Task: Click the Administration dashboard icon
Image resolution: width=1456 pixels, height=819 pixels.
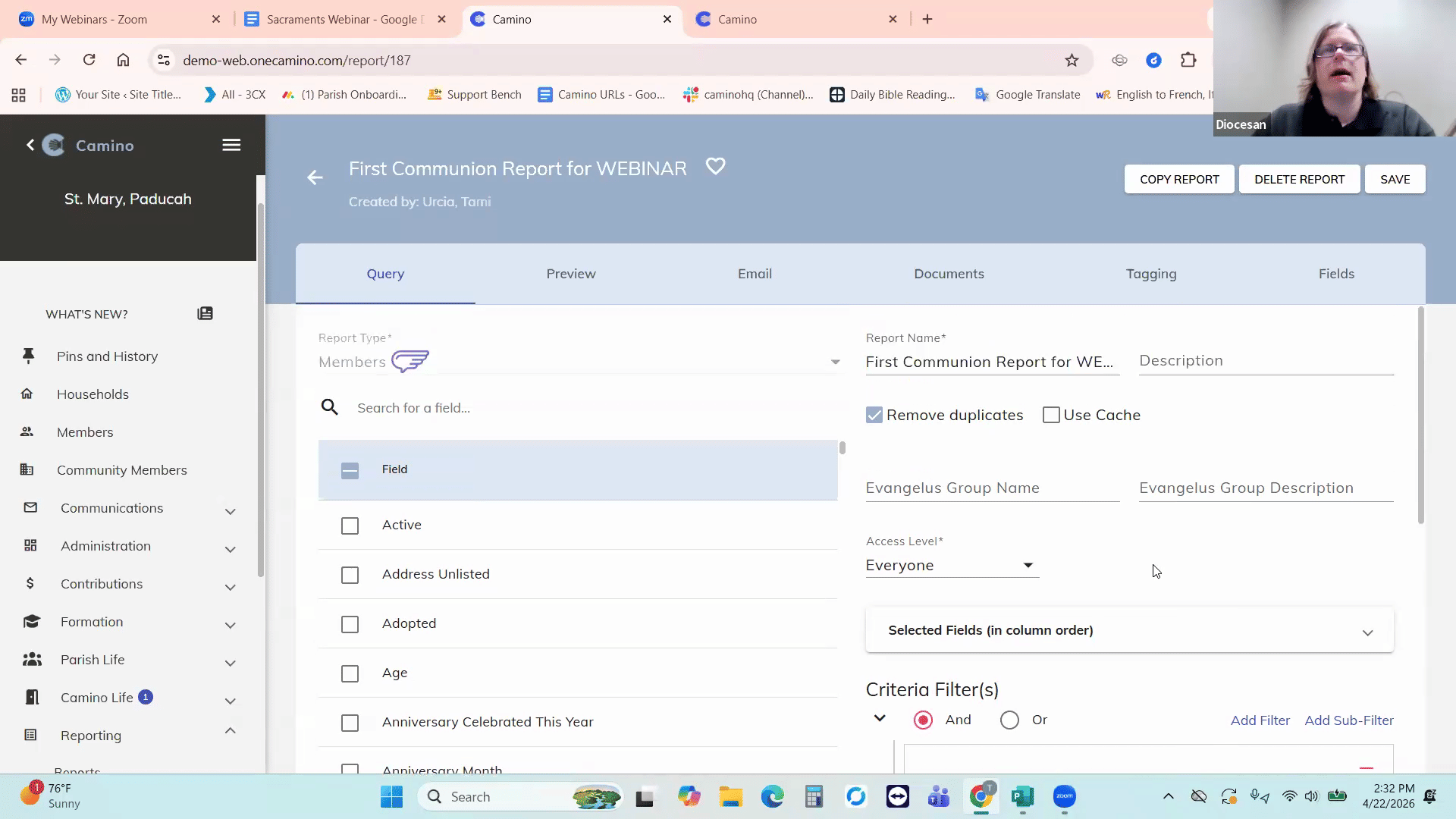Action: [x=30, y=545]
